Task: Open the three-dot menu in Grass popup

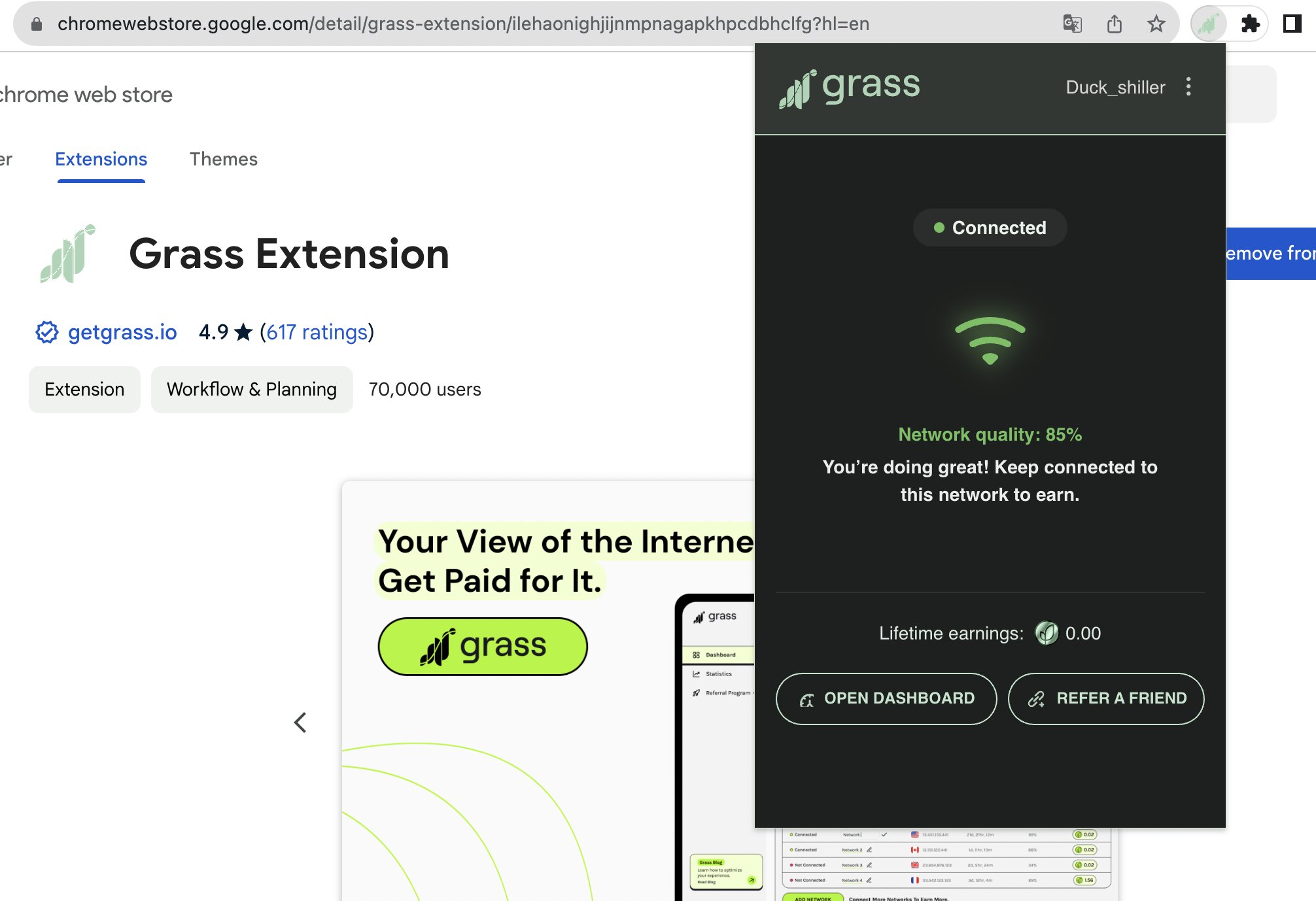Action: click(x=1188, y=87)
